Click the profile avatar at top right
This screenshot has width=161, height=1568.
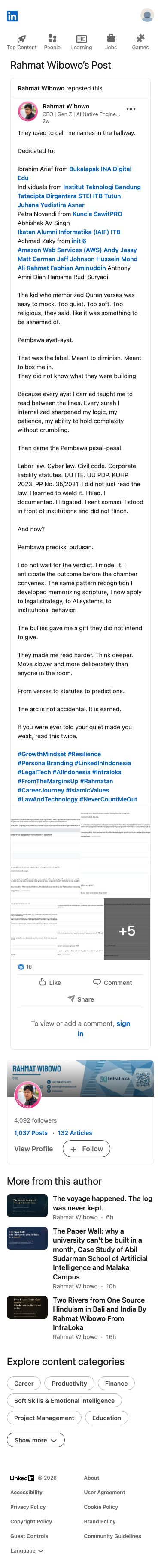pos(147,16)
